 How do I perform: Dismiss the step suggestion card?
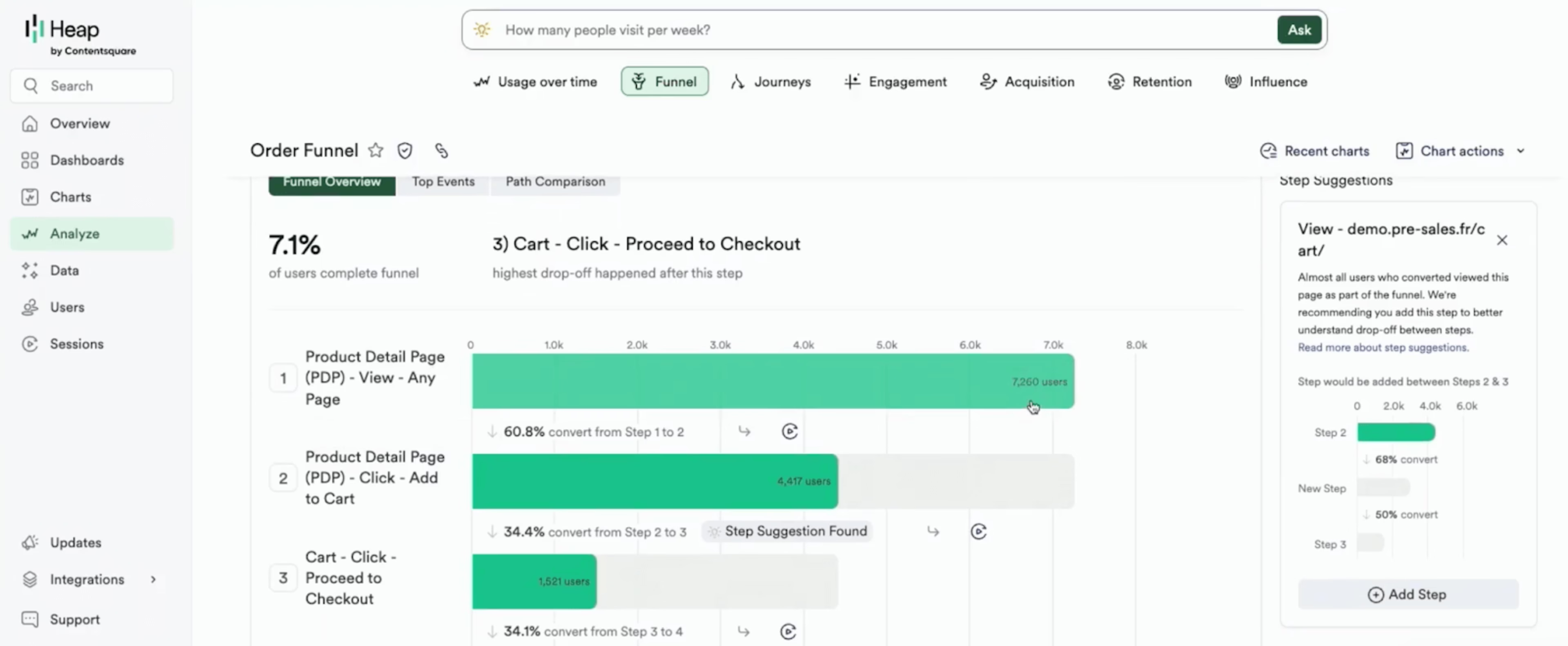pos(1502,240)
